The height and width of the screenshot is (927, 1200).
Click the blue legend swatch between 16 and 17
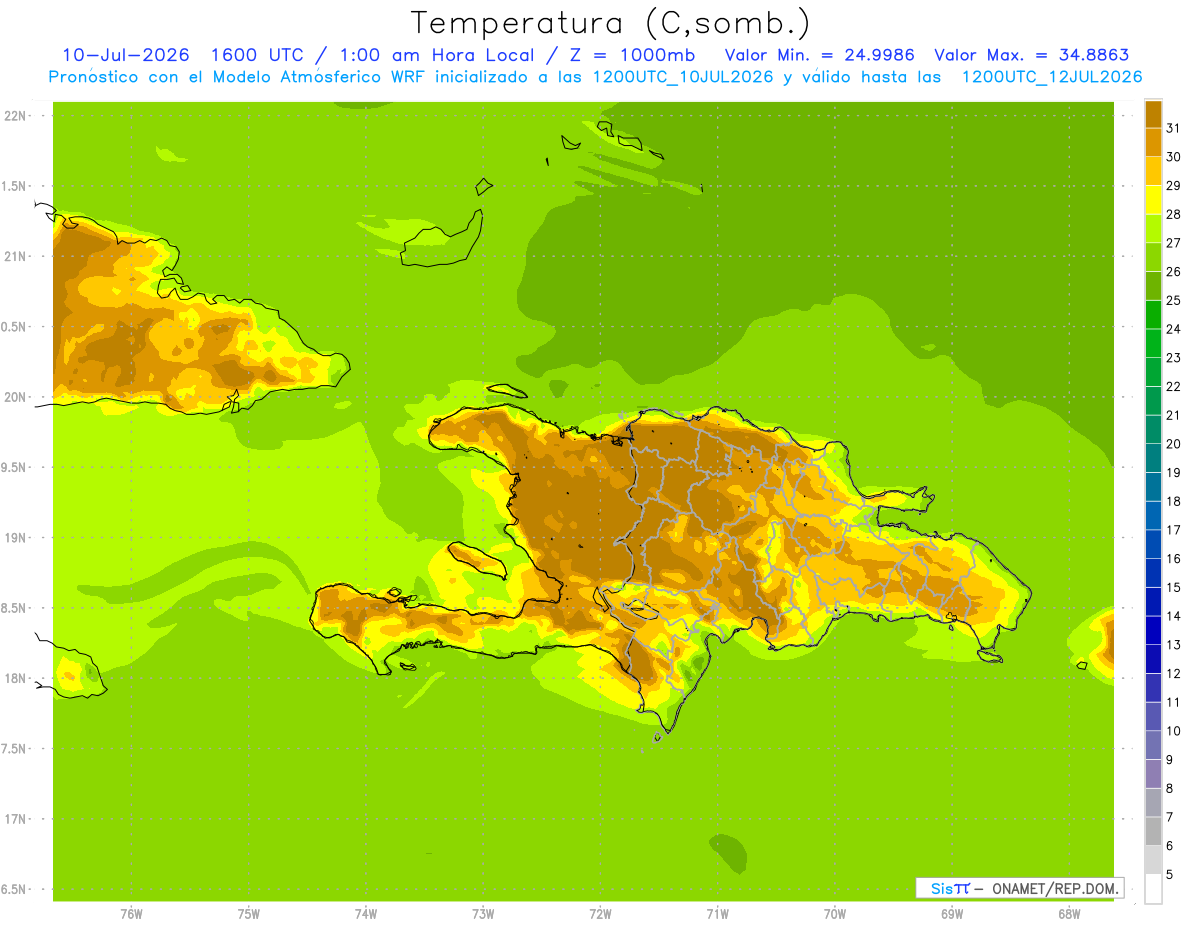(1153, 543)
